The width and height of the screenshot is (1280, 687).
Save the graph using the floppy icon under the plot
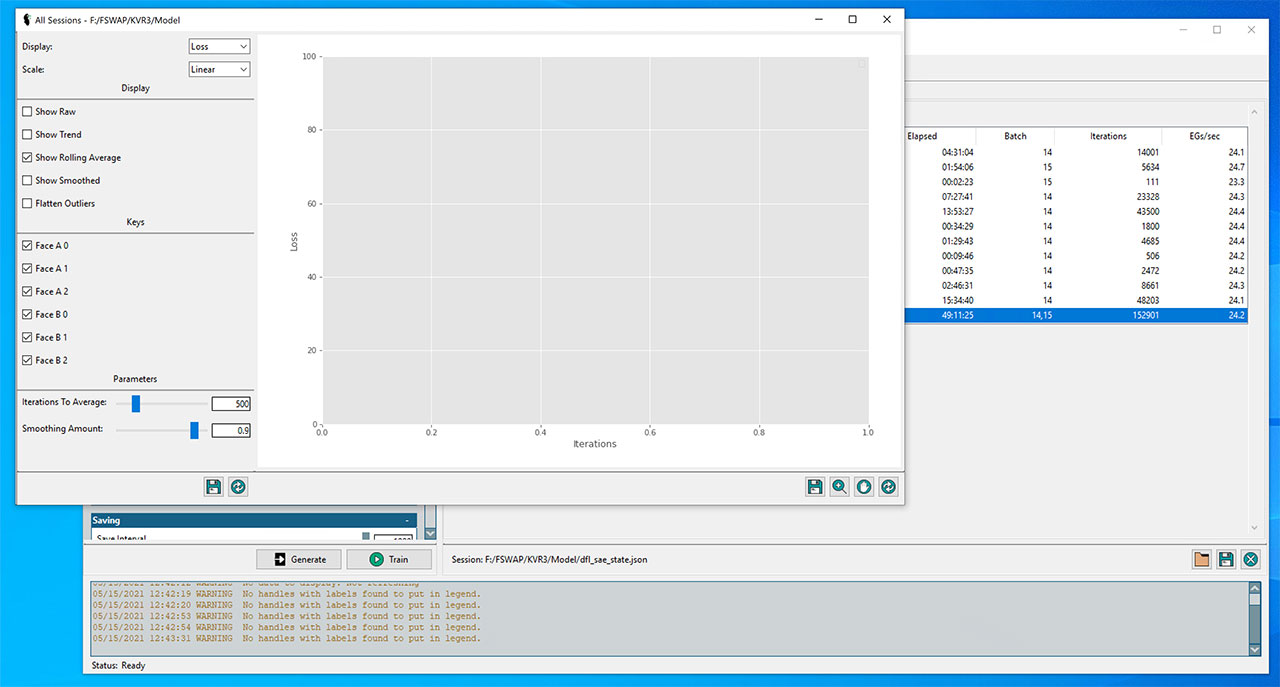coord(815,487)
